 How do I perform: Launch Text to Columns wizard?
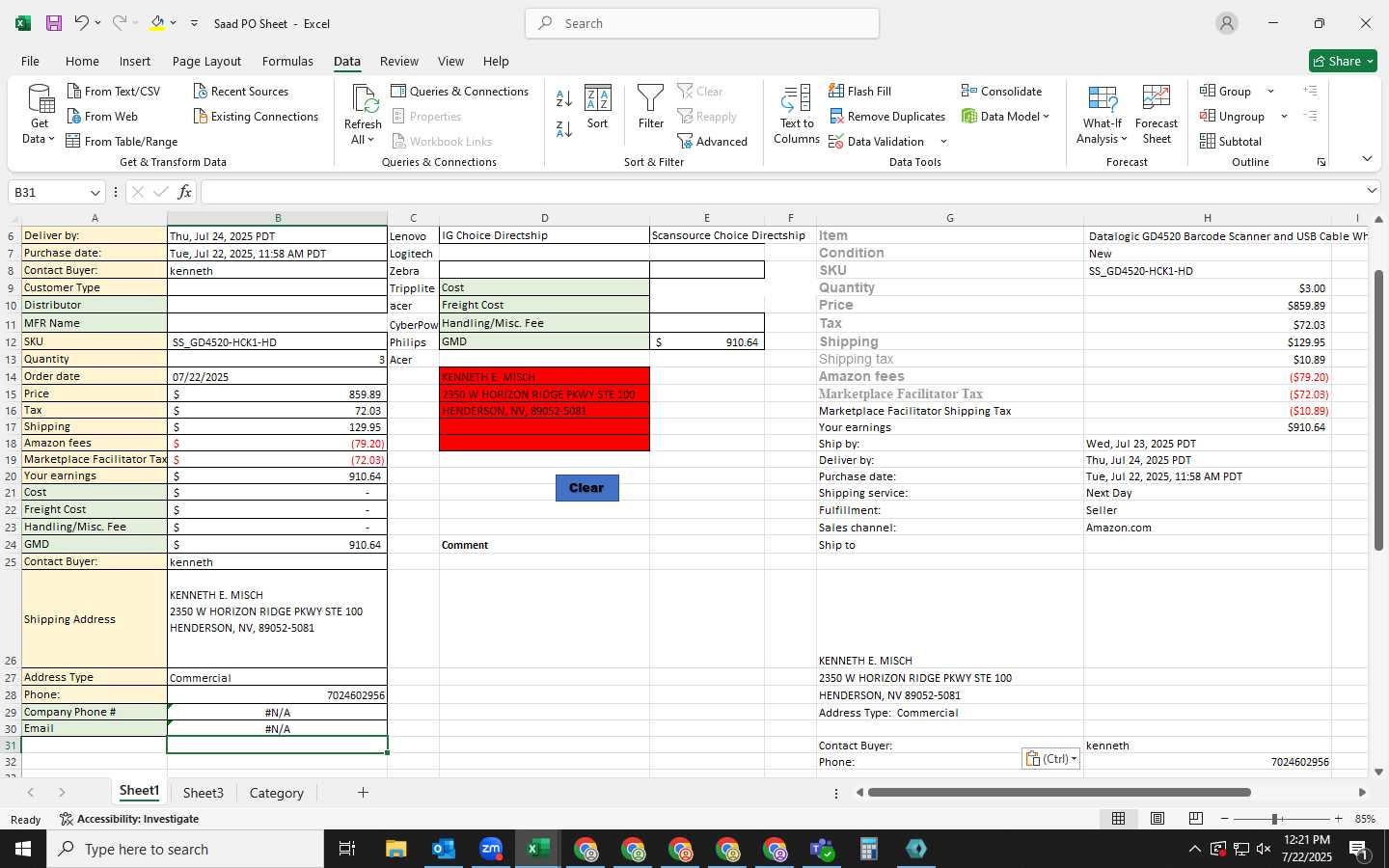[x=797, y=115]
